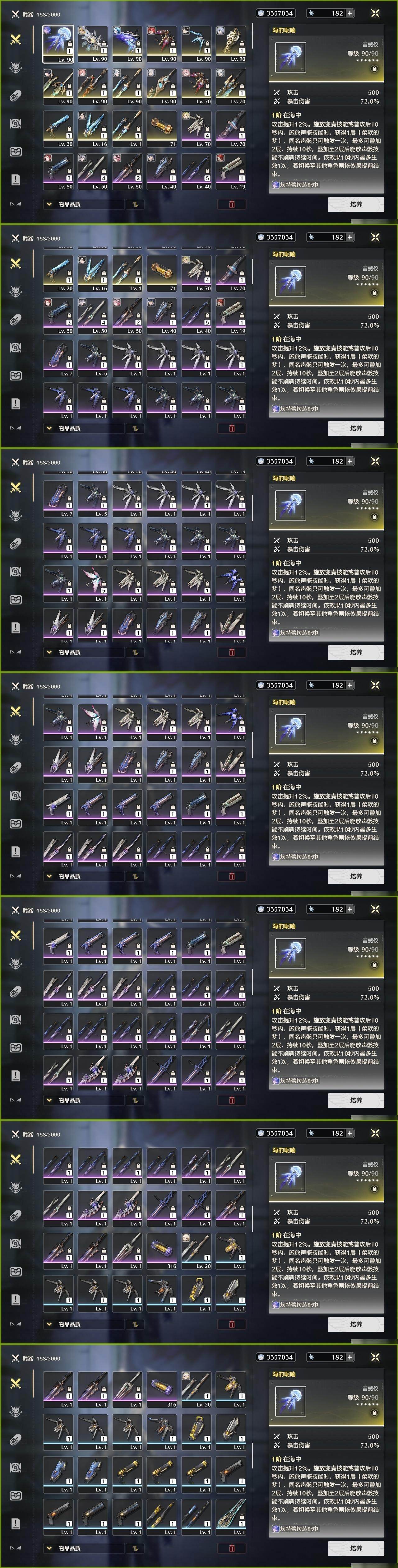Close the inventory with the top-right X icon in the first screenshot
This screenshot has width=398, height=1568.
pos(375,13)
